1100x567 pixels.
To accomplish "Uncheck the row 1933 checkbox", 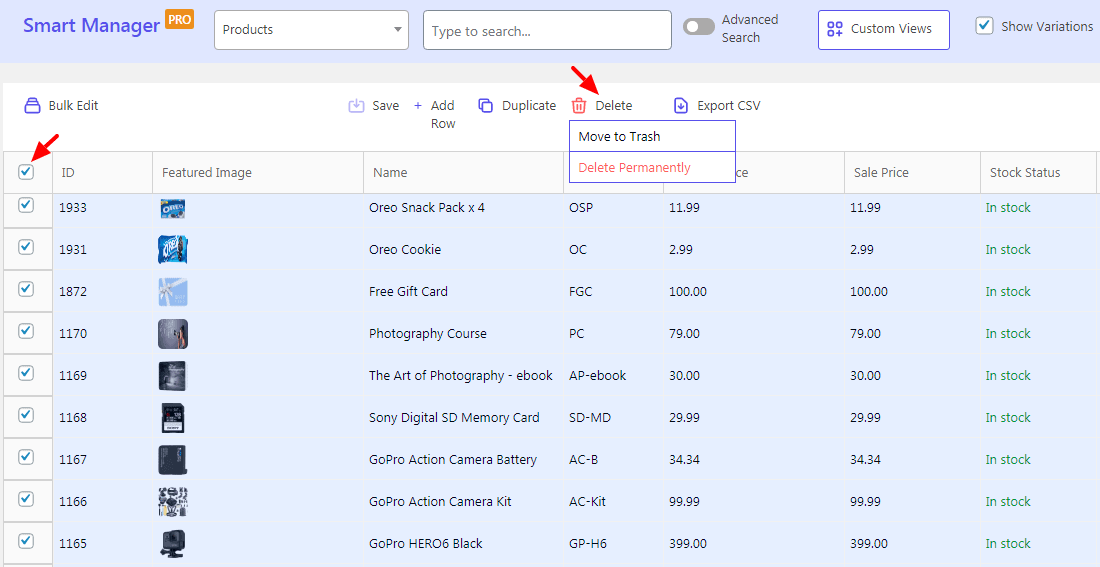I will [26, 205].
